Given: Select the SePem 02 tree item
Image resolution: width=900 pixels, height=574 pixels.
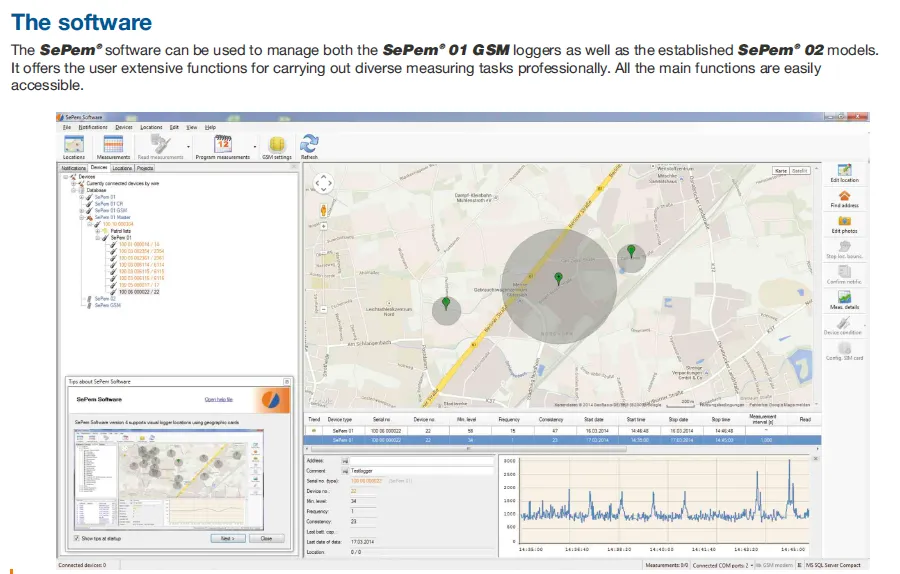Looking at the screenshot, I should (x=105, y=298).
